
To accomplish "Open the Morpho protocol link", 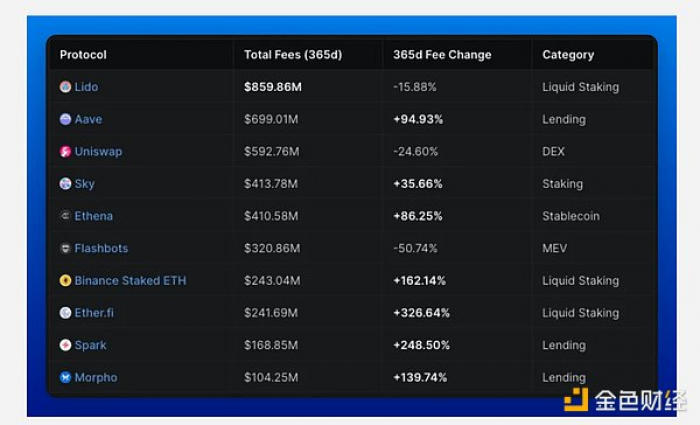I will (x=96, y=378).
